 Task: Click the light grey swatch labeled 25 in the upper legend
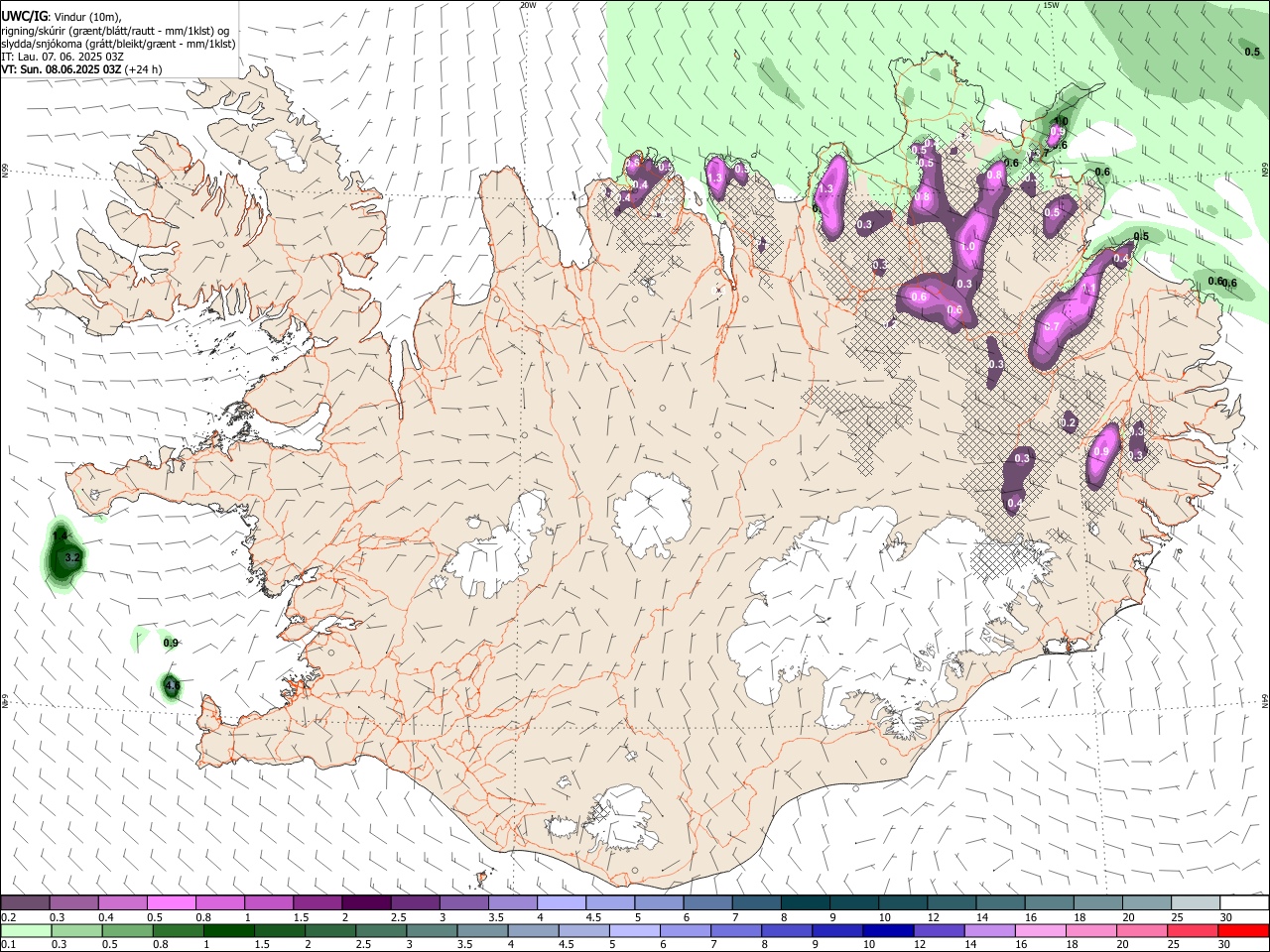point(1196,902)
